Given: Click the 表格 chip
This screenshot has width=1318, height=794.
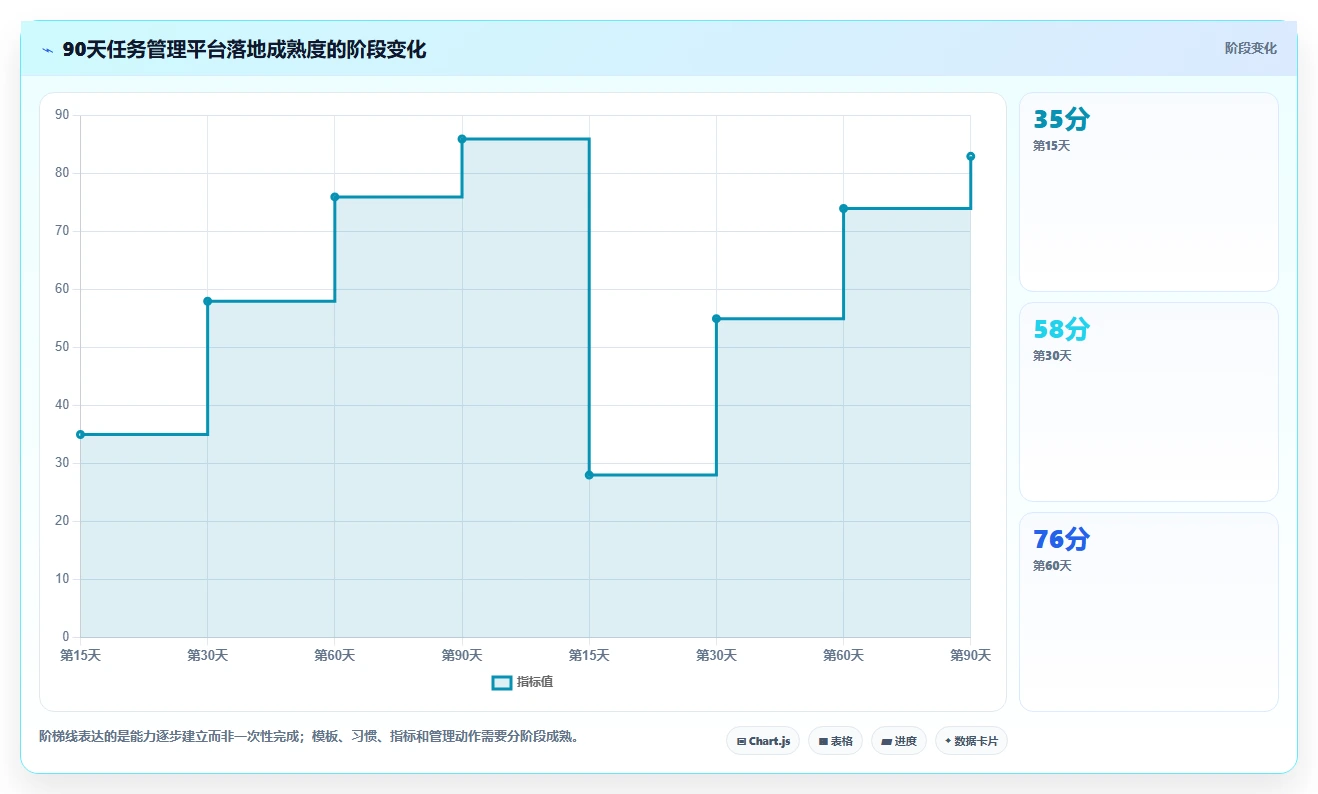Looking at the screenshot, I should pos(835,741).
